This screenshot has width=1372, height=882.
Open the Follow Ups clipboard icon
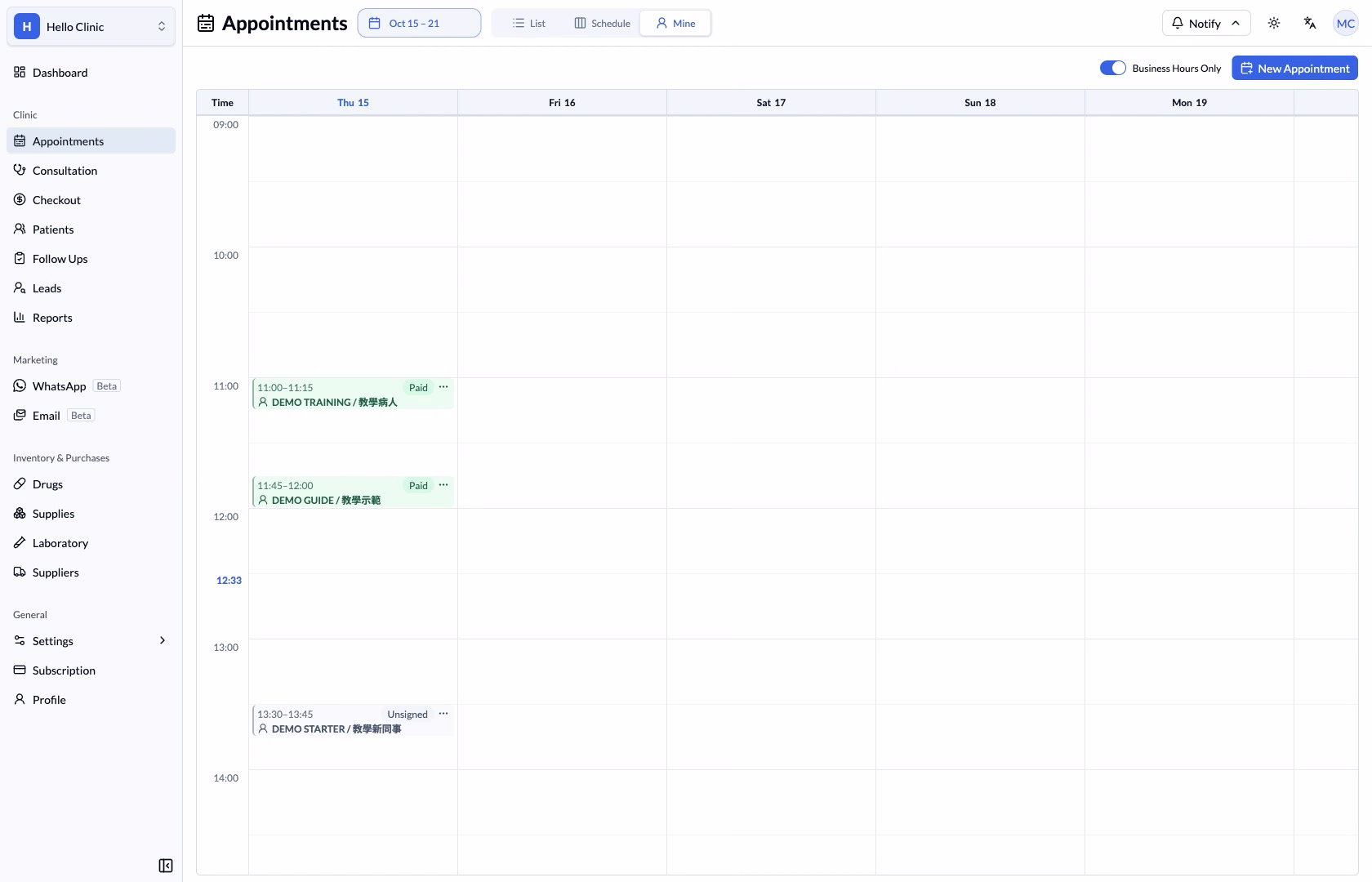click(x=20, y=258)
